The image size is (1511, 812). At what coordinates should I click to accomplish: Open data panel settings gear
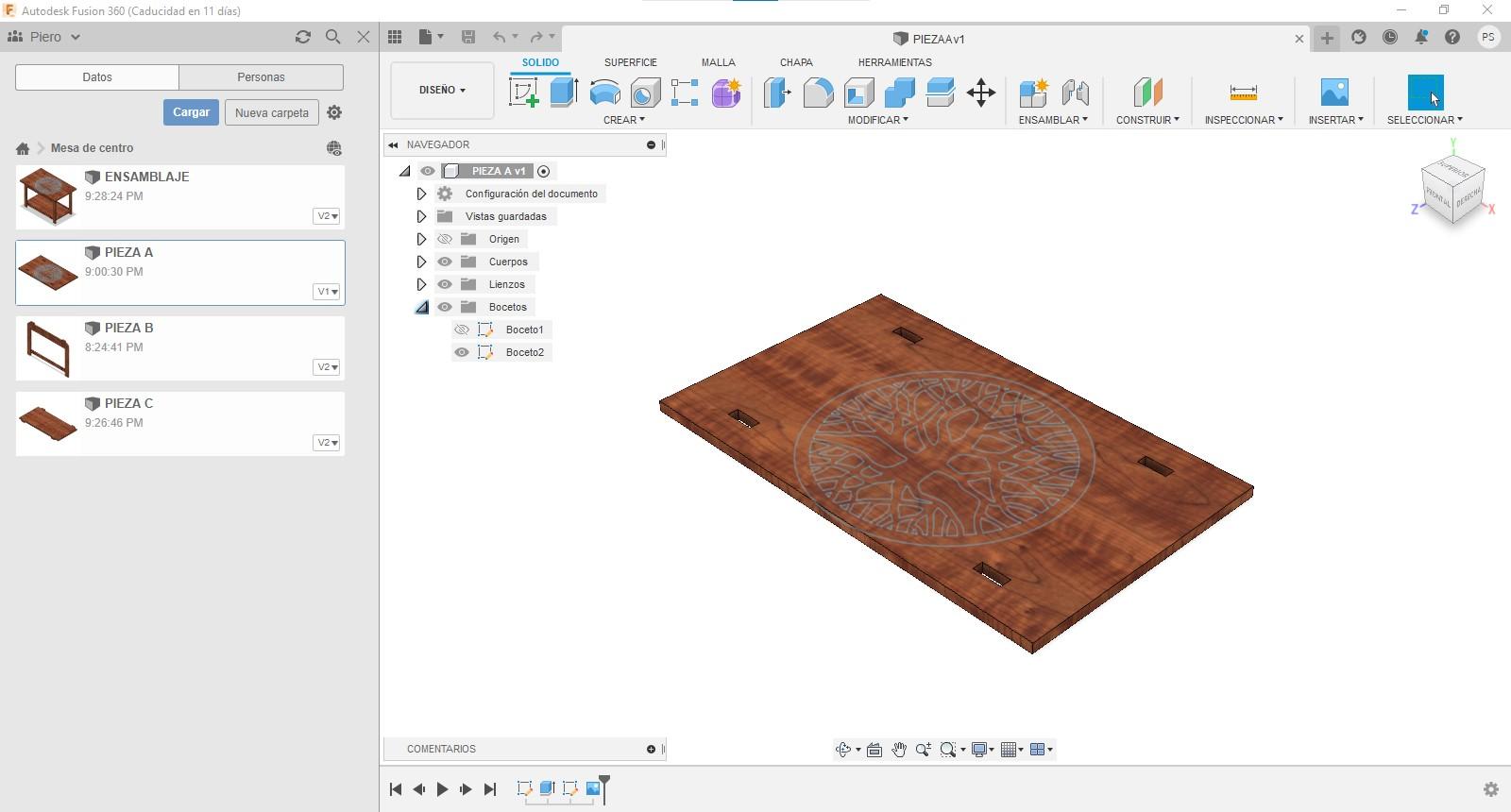(x=334, y=112)
